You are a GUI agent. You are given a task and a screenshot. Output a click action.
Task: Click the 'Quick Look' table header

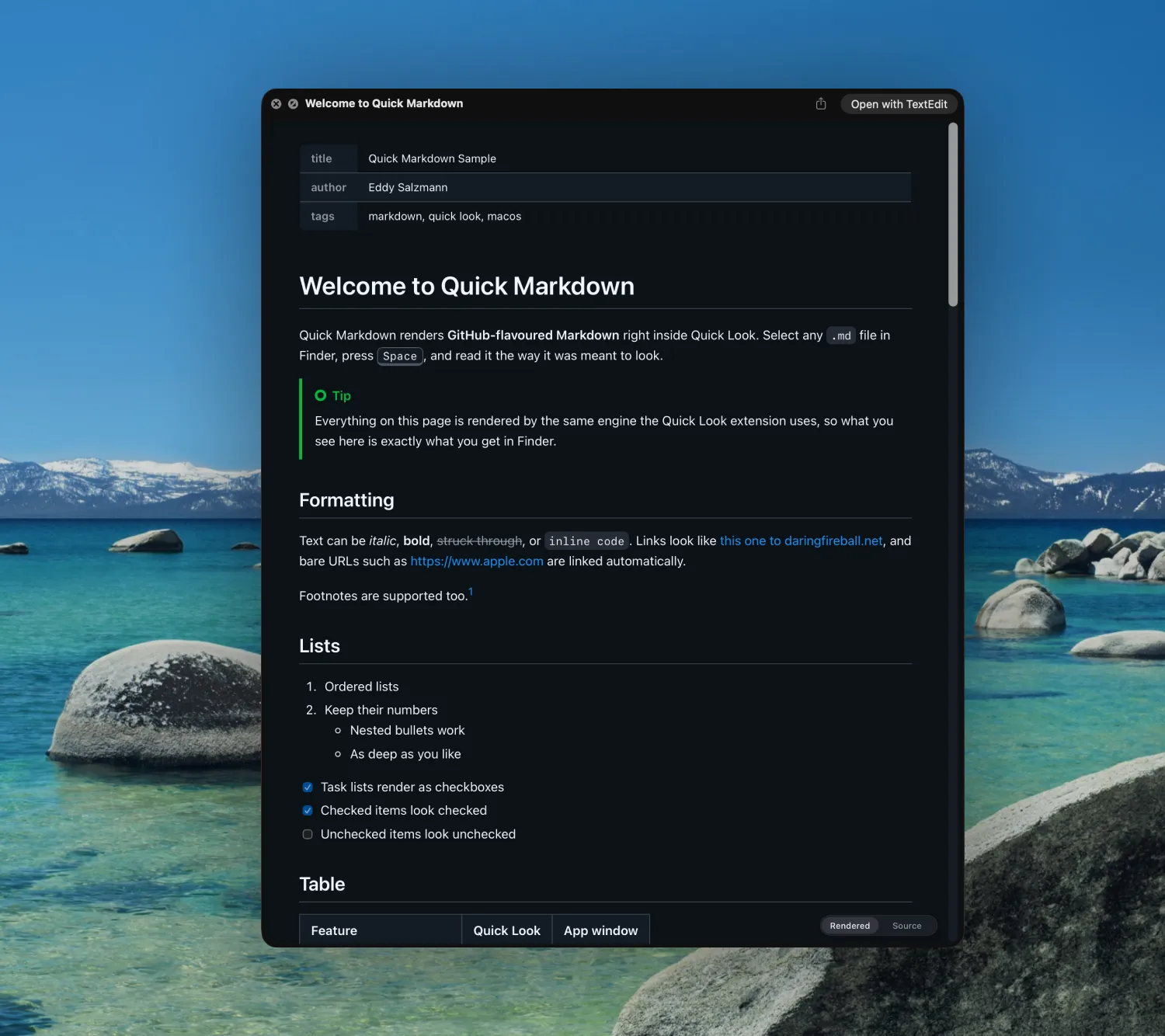[x=506, y=930]
